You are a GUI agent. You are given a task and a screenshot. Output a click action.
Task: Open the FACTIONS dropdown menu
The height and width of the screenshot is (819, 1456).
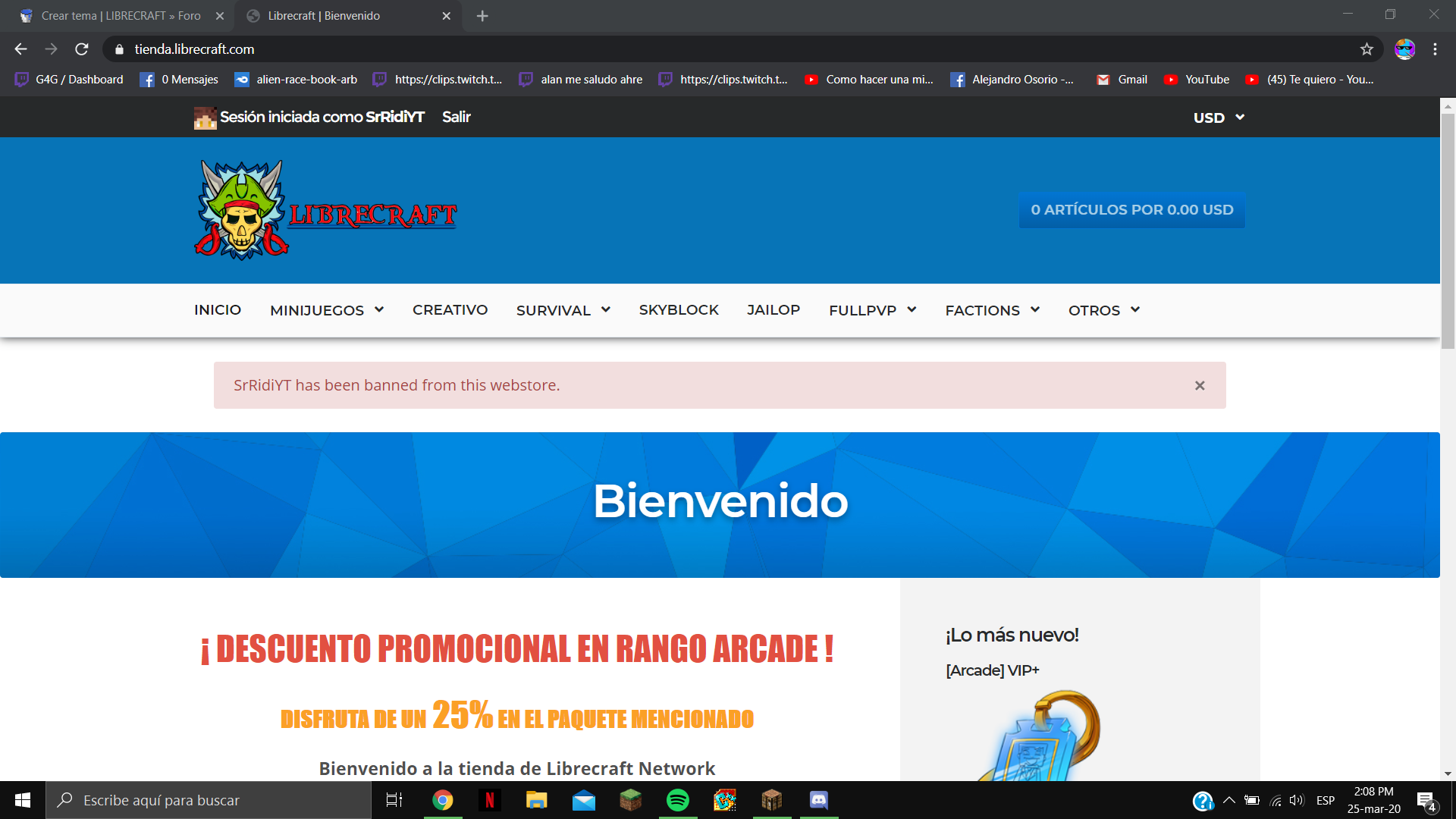992,310
